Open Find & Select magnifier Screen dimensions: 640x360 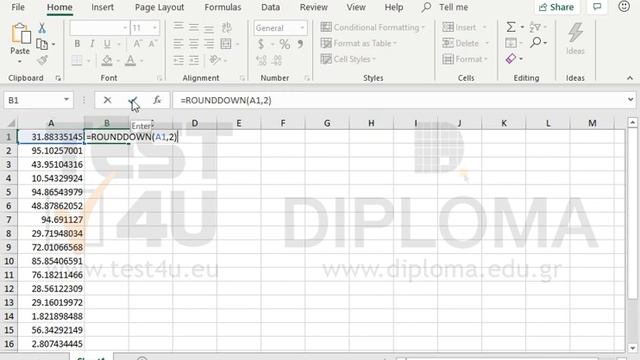pos(536,42)
